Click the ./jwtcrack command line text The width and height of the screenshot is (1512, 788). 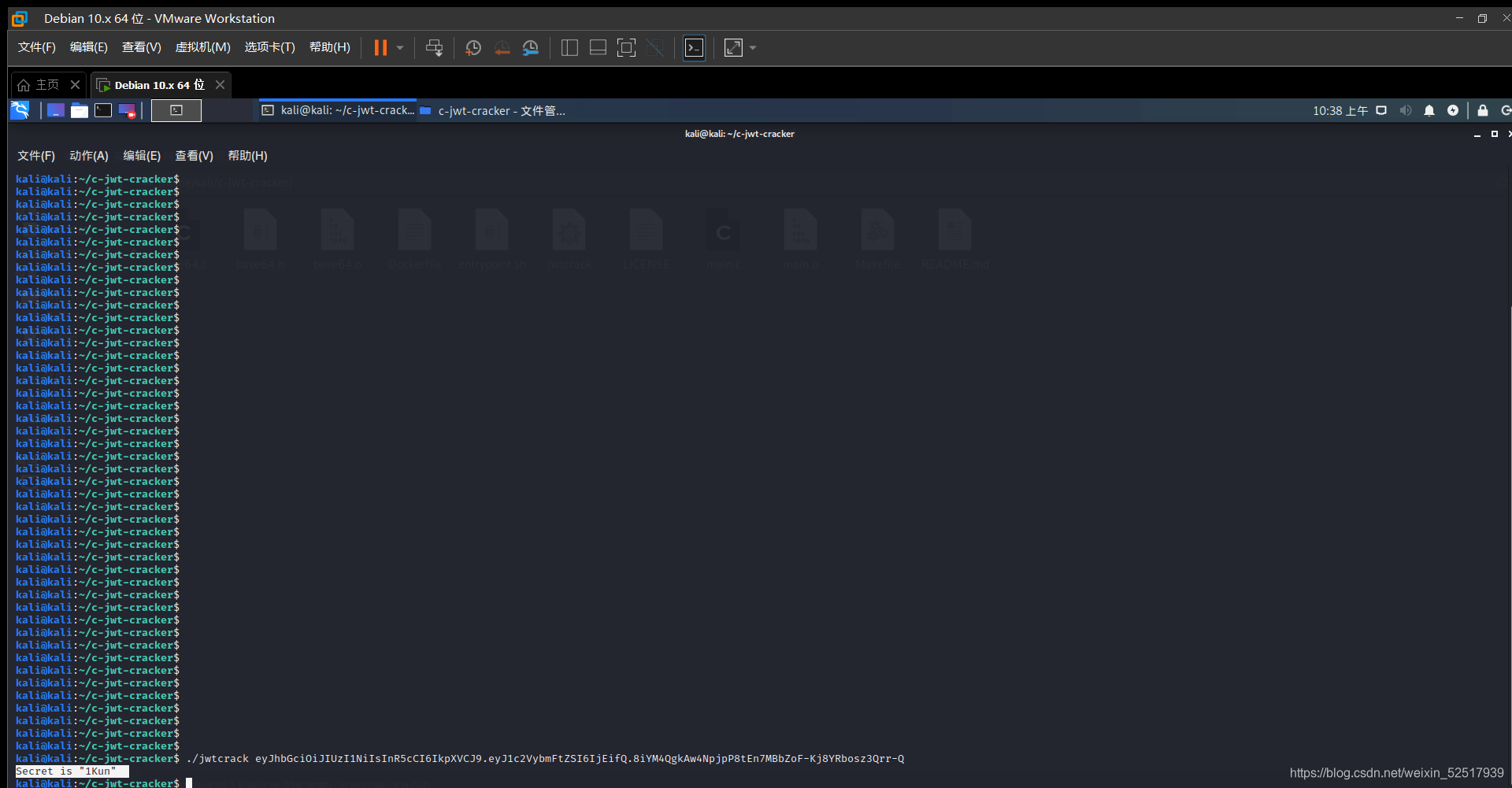coord(545,759)
